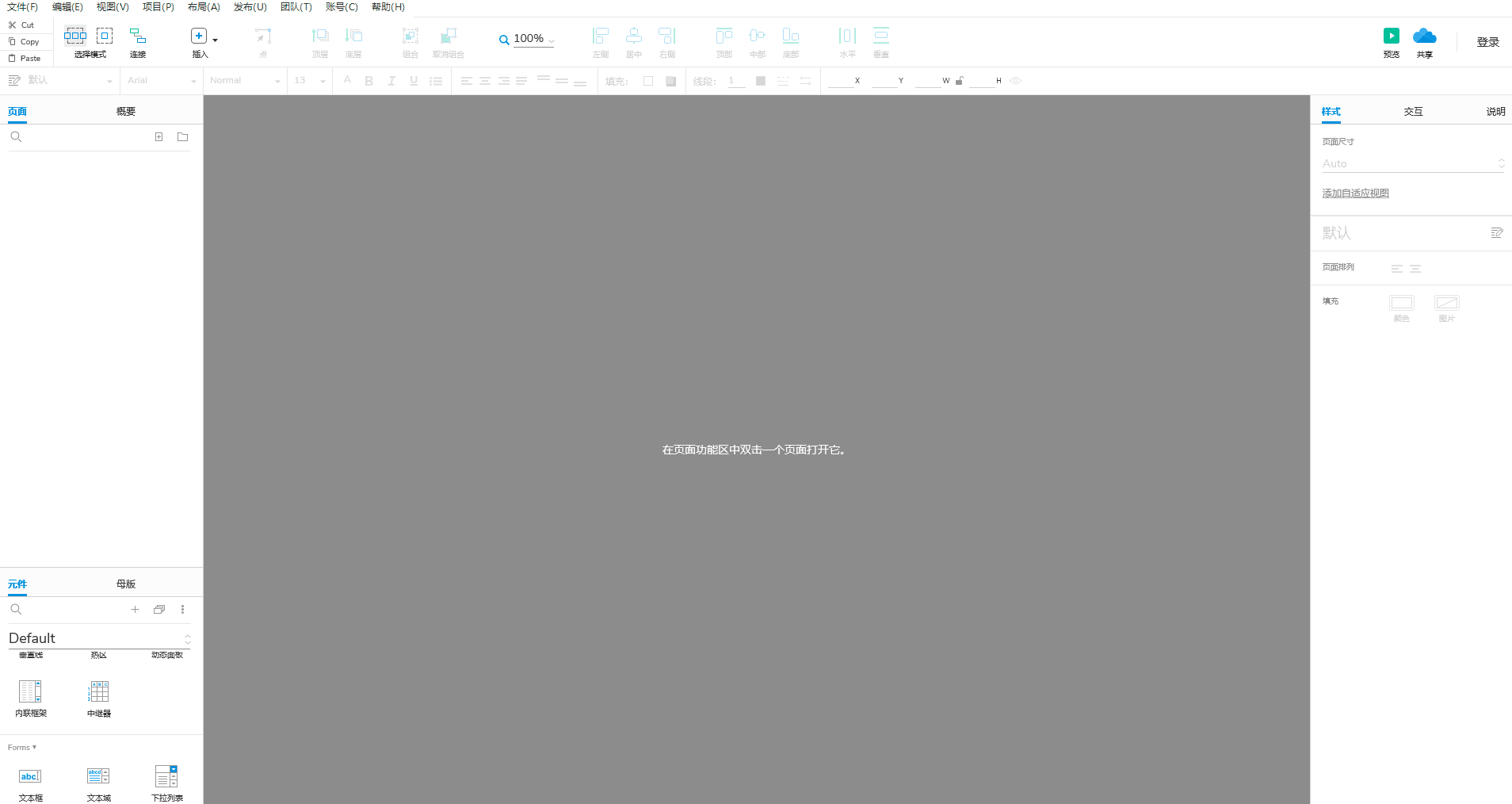Click the Share (共享) cloud icon
The width and height of the screenshot is (1512, 804).
[x=1424, y=36]
